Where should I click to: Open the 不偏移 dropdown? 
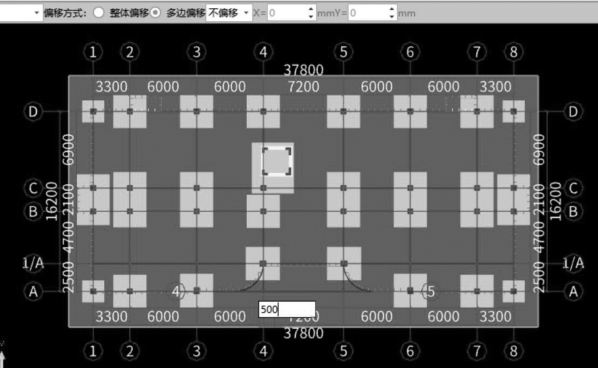pyautogui.click(x=229, y=13)
